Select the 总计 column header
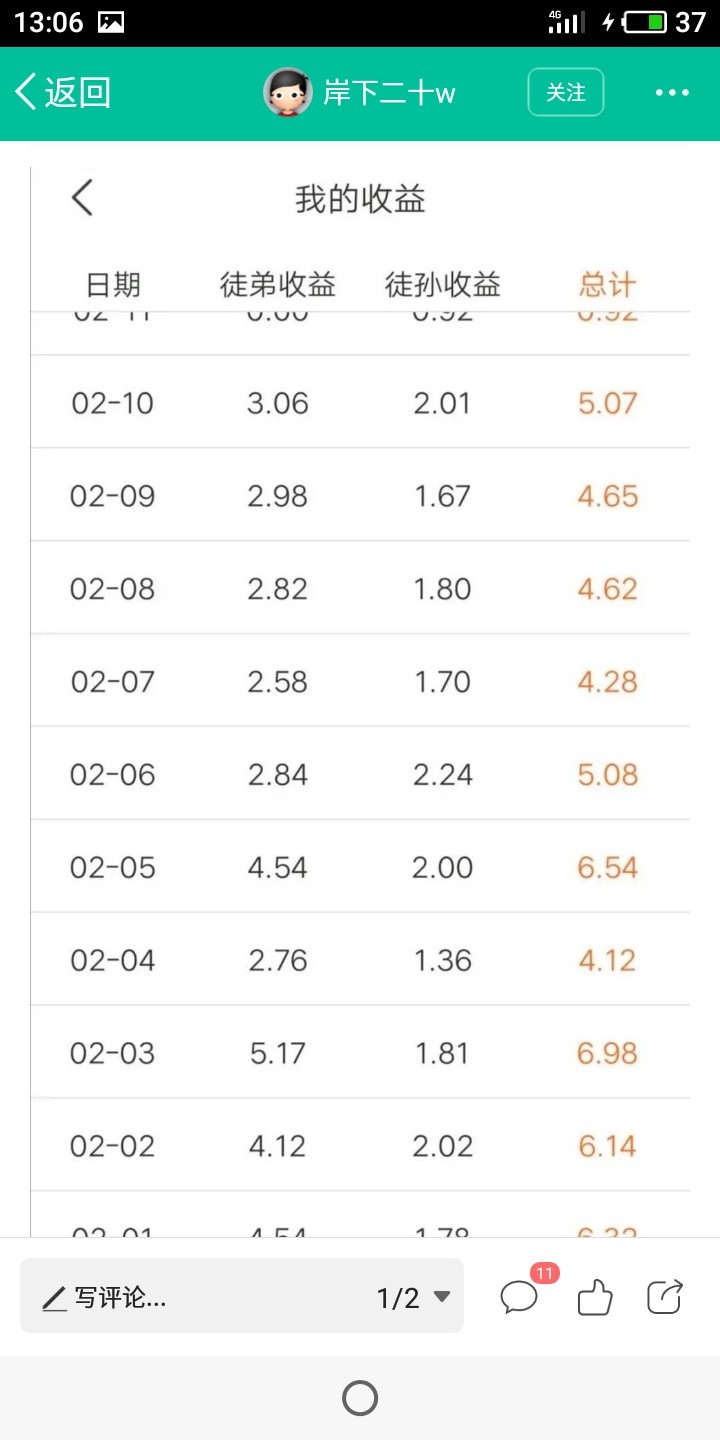The height and width of the screenshot is (1440, 720). point(607,285)
